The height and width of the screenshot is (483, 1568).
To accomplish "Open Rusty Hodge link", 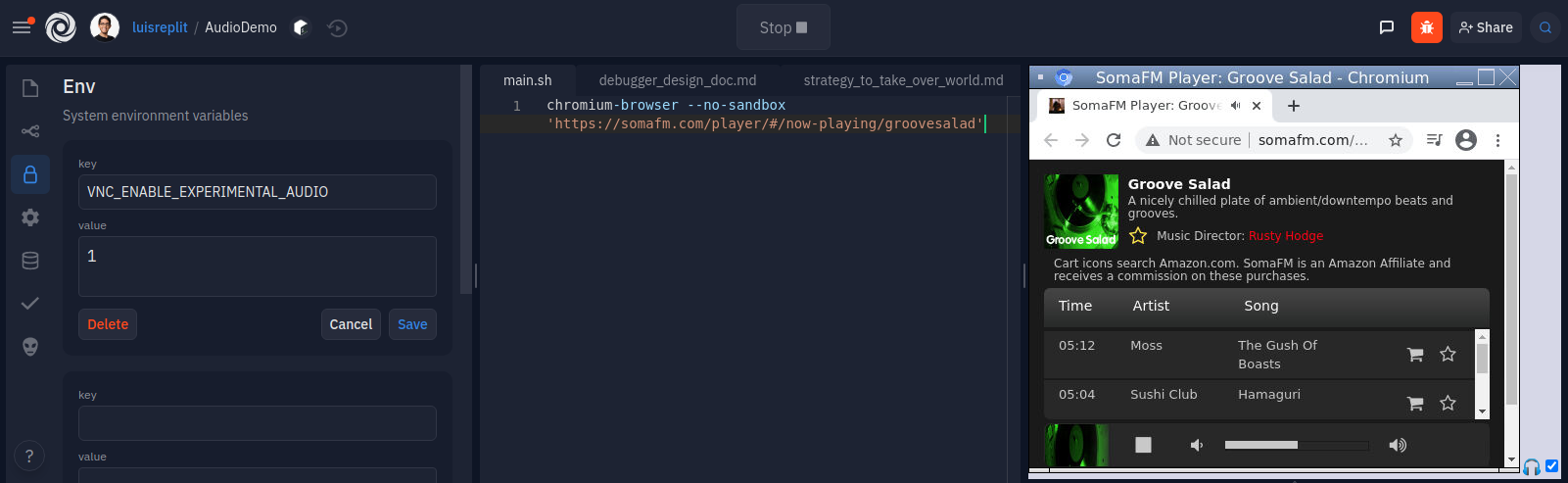I will (1286, 236).
